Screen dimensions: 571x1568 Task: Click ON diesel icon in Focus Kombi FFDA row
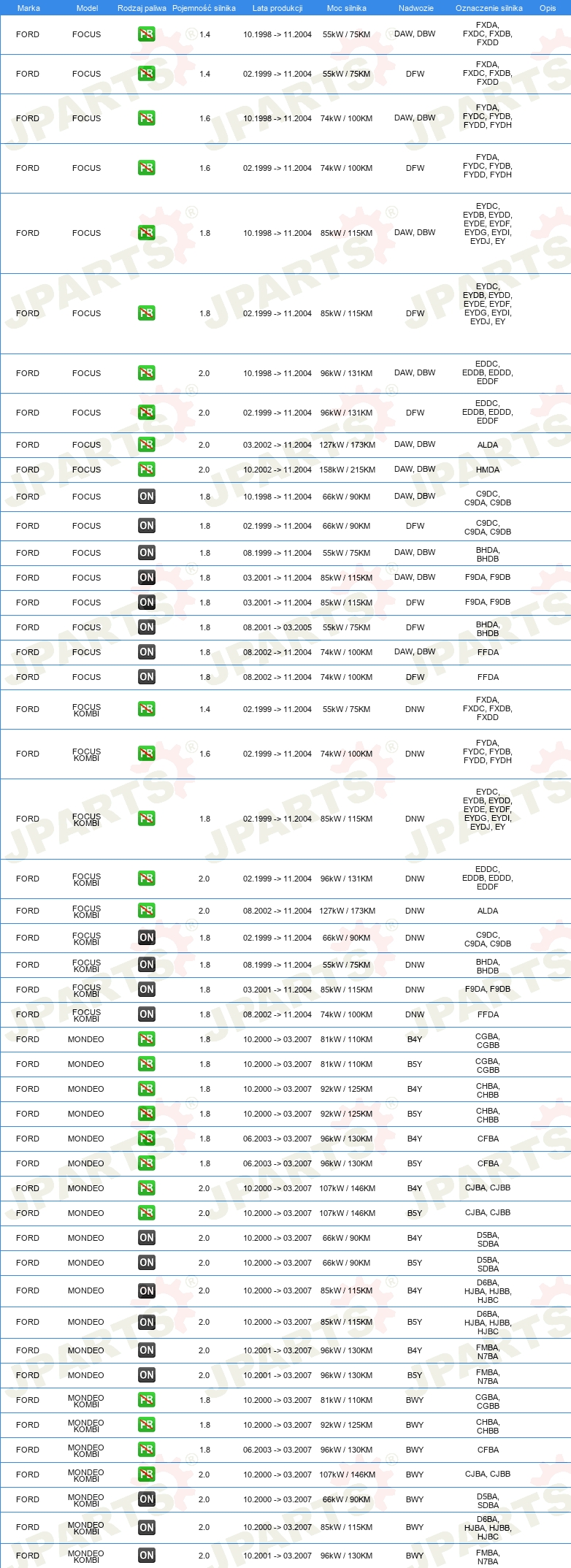[x=147, y=1014]
